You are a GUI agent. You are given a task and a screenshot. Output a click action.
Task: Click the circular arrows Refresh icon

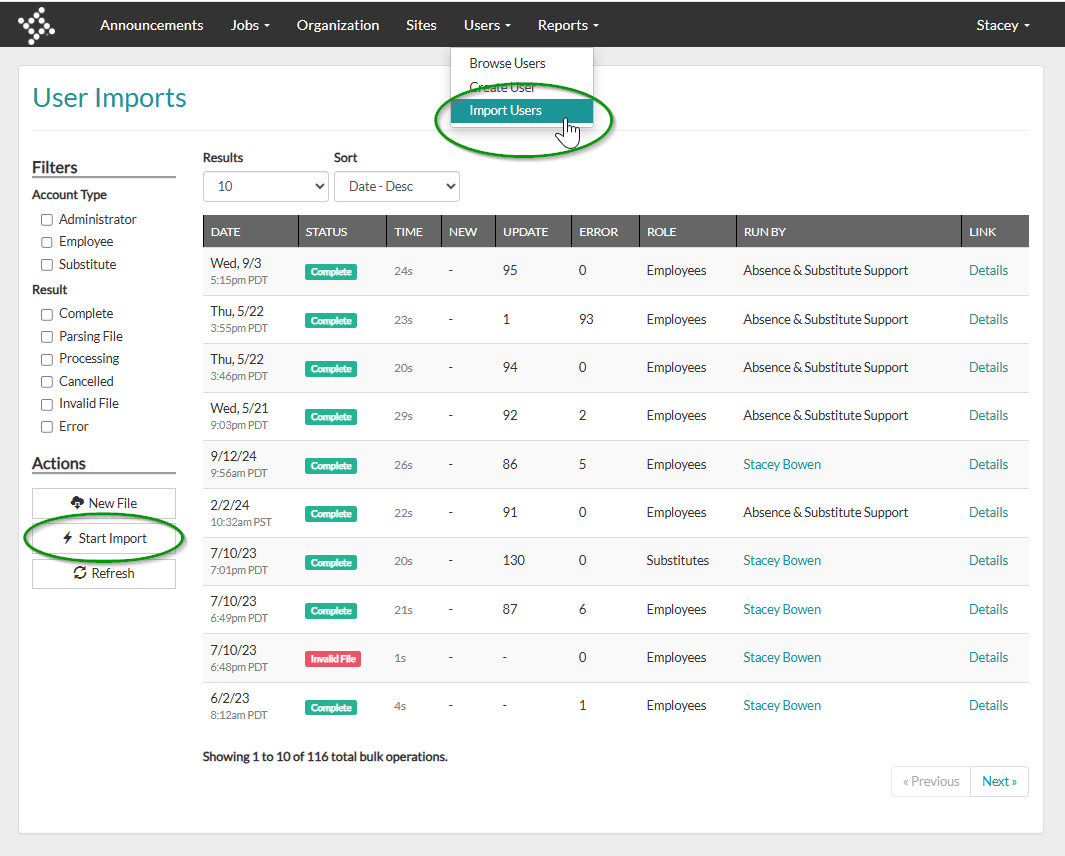[80, 573]
